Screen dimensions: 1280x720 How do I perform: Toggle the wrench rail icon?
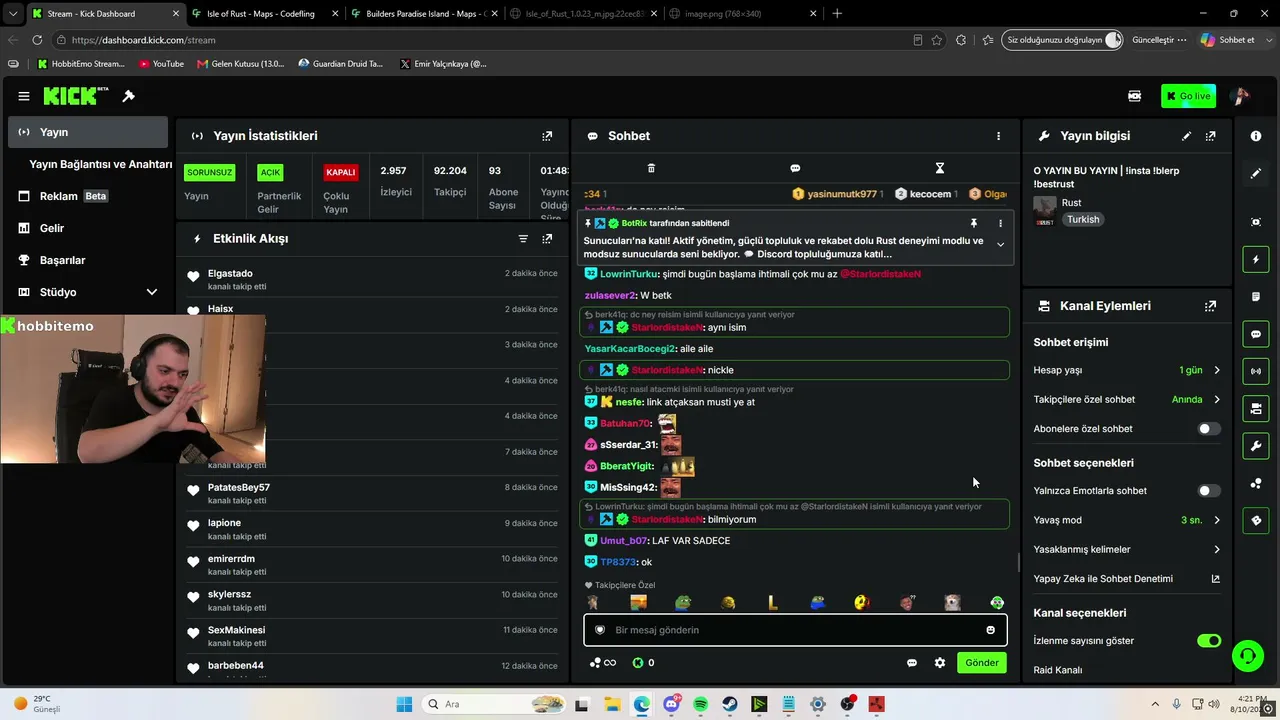point(1256,445)
